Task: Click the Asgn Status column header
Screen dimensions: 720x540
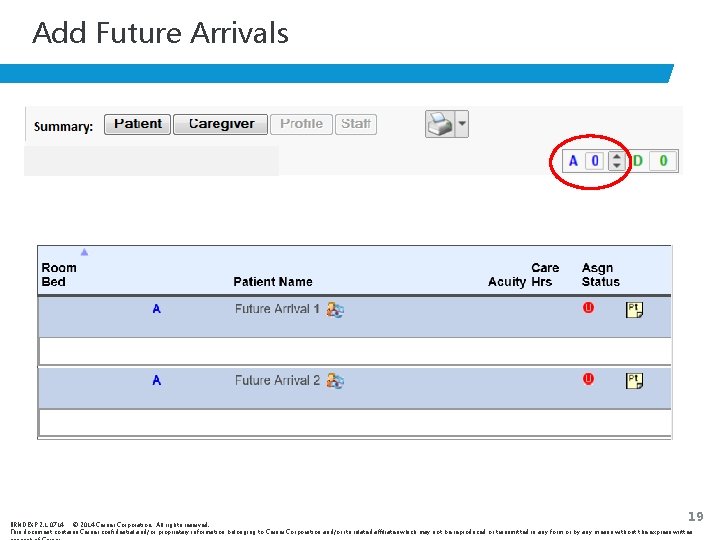Action: click(x=600, y=275)
